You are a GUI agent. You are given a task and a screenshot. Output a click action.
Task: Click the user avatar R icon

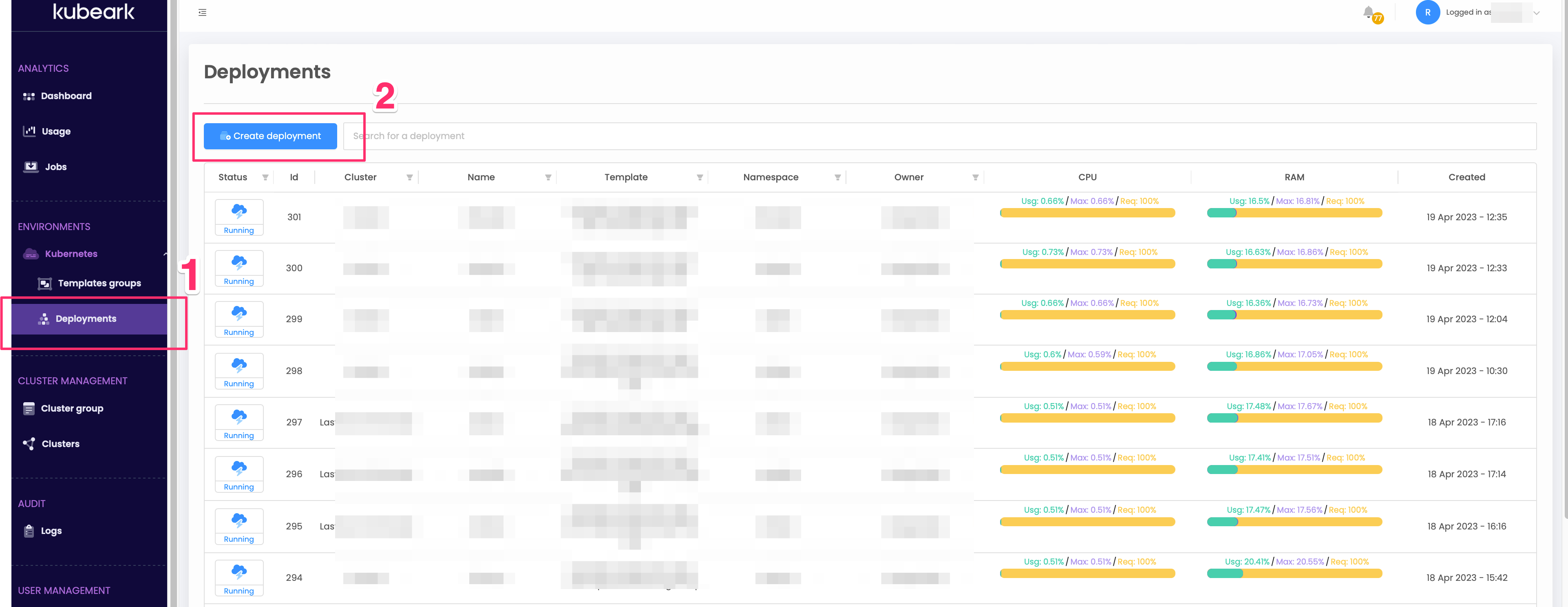point(1427,12)
